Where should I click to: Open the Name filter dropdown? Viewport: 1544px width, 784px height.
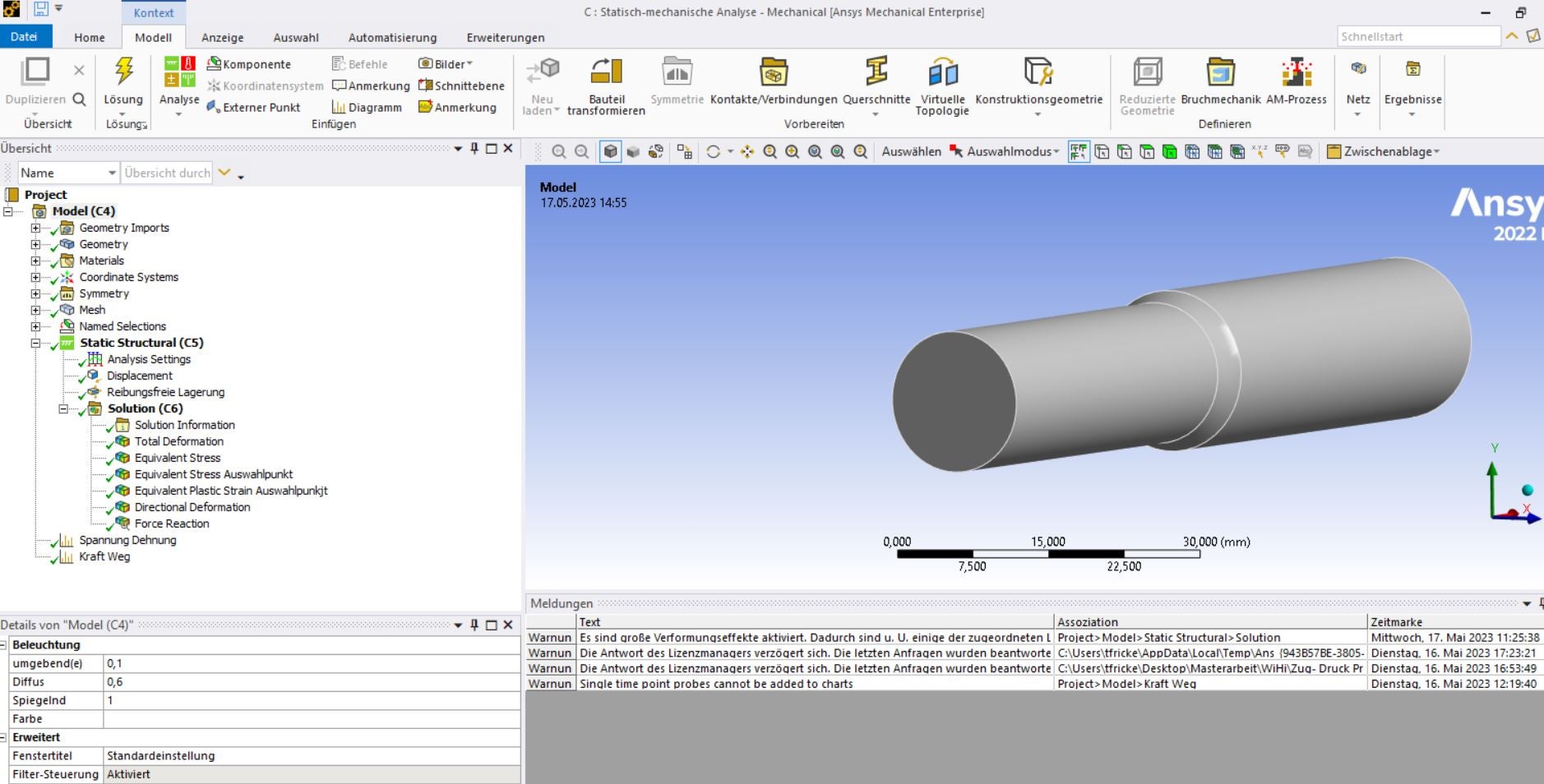(112, 173)
